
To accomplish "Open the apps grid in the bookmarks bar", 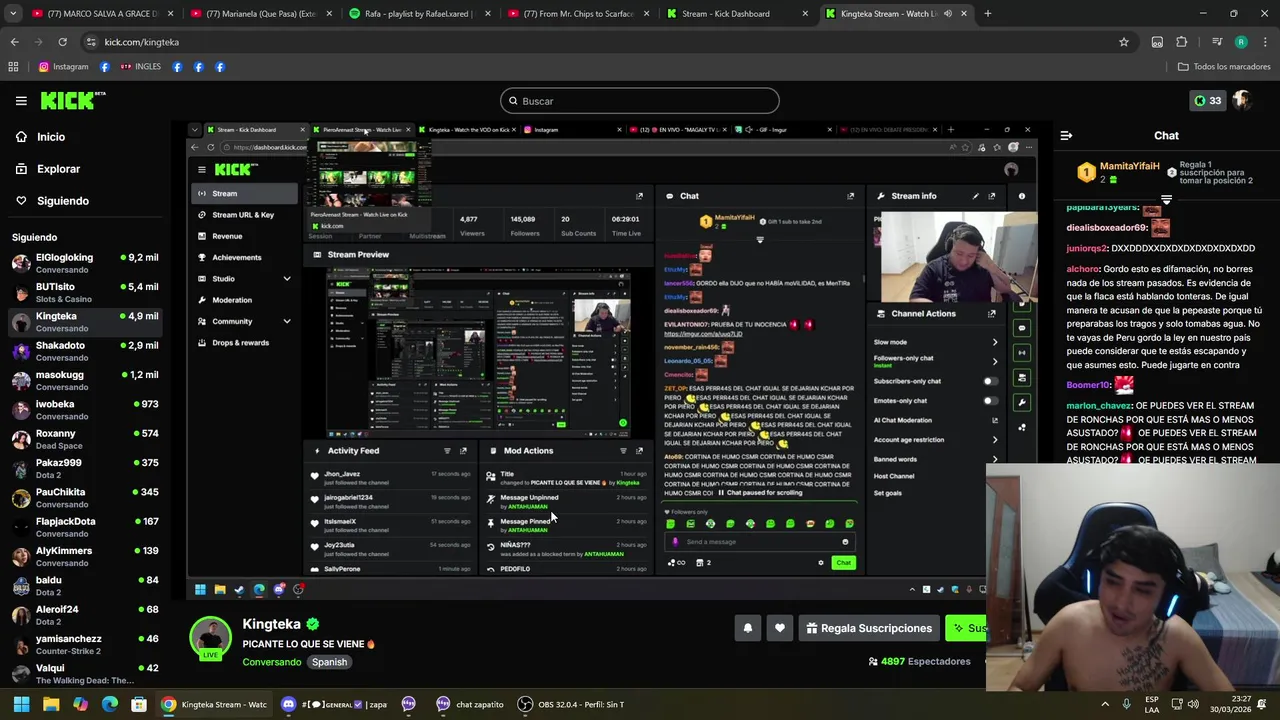I will 13,67.
